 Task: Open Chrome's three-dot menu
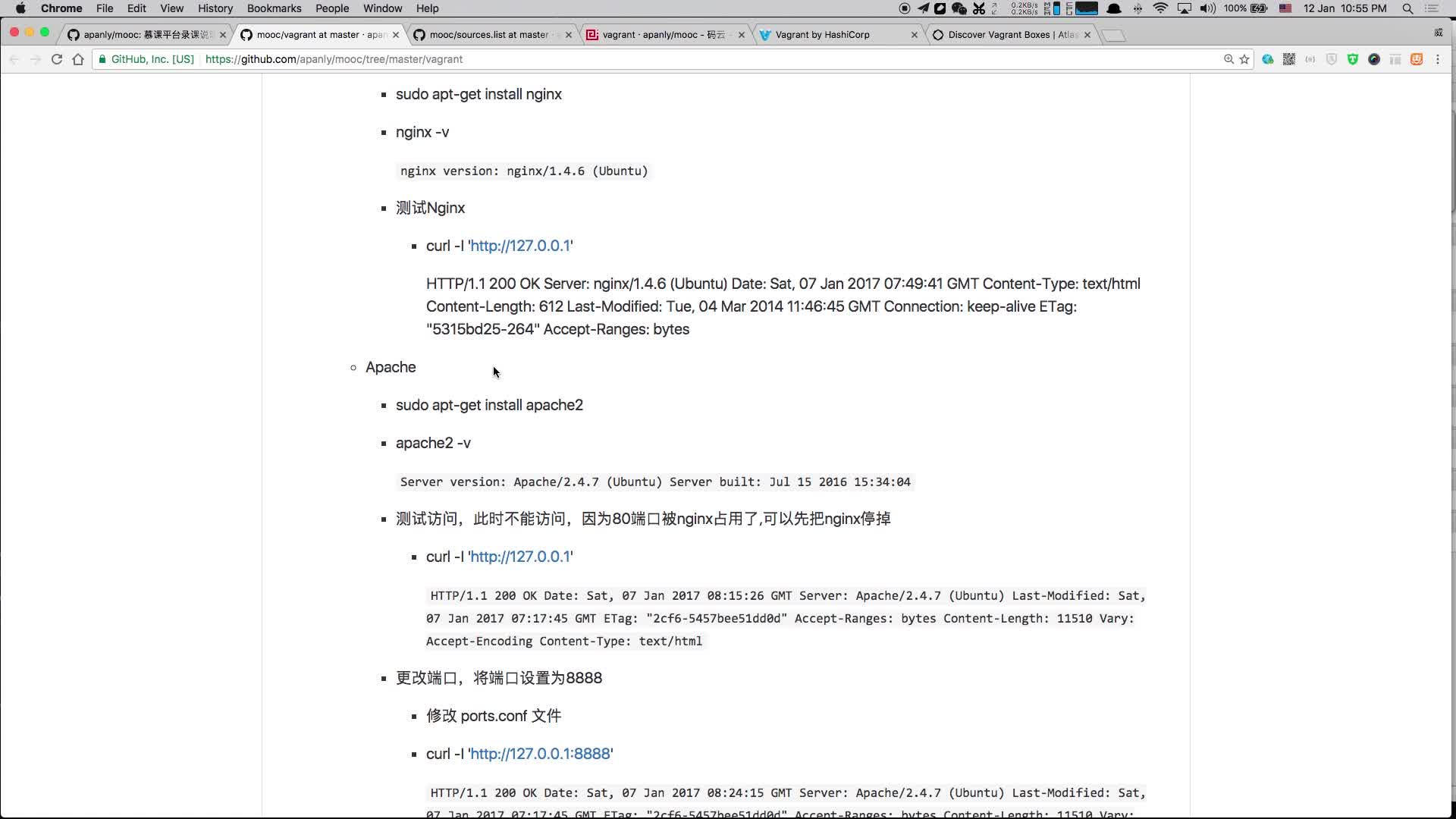(x=1438, y=59)
